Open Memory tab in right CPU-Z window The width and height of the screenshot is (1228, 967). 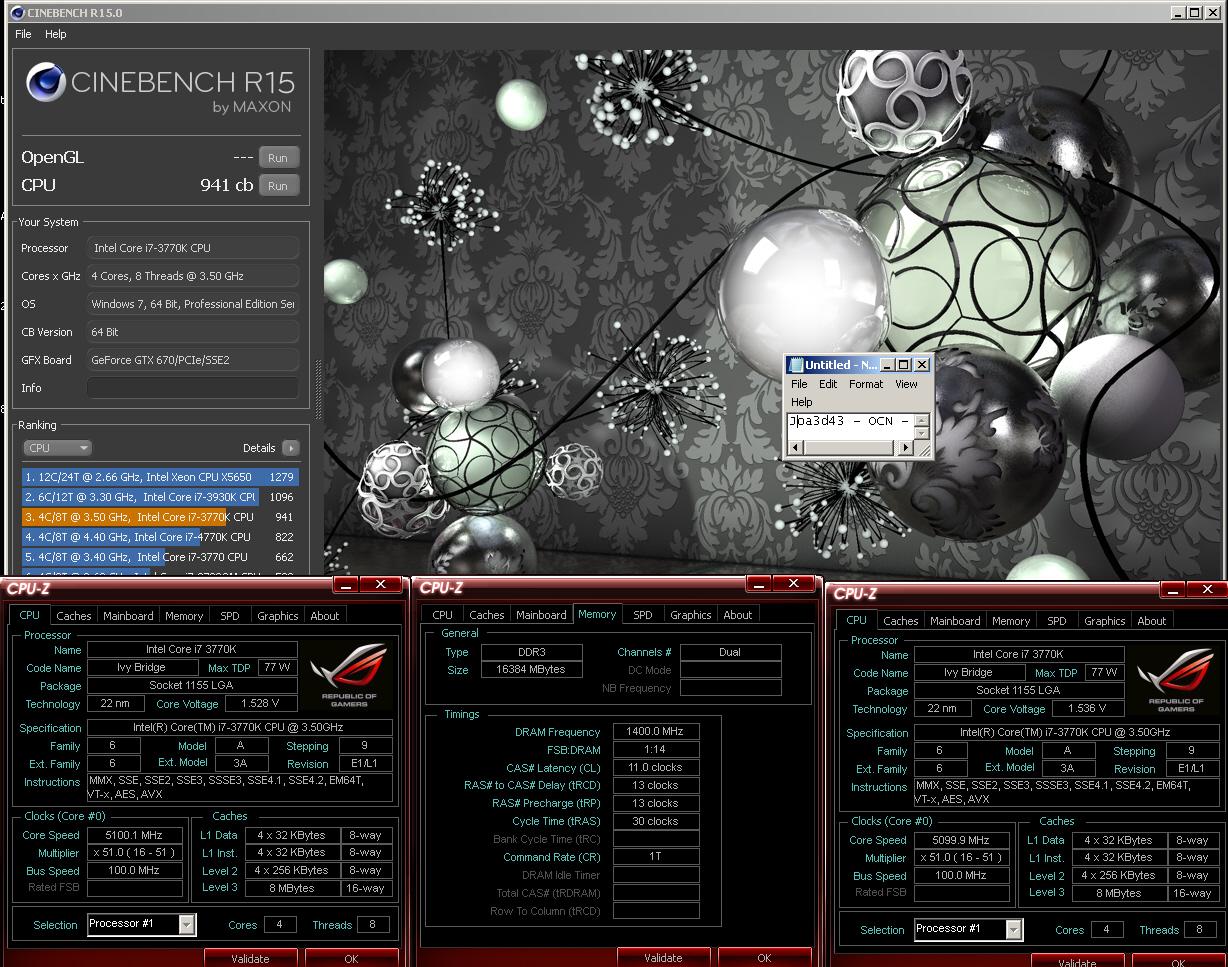click(1011, 621)
